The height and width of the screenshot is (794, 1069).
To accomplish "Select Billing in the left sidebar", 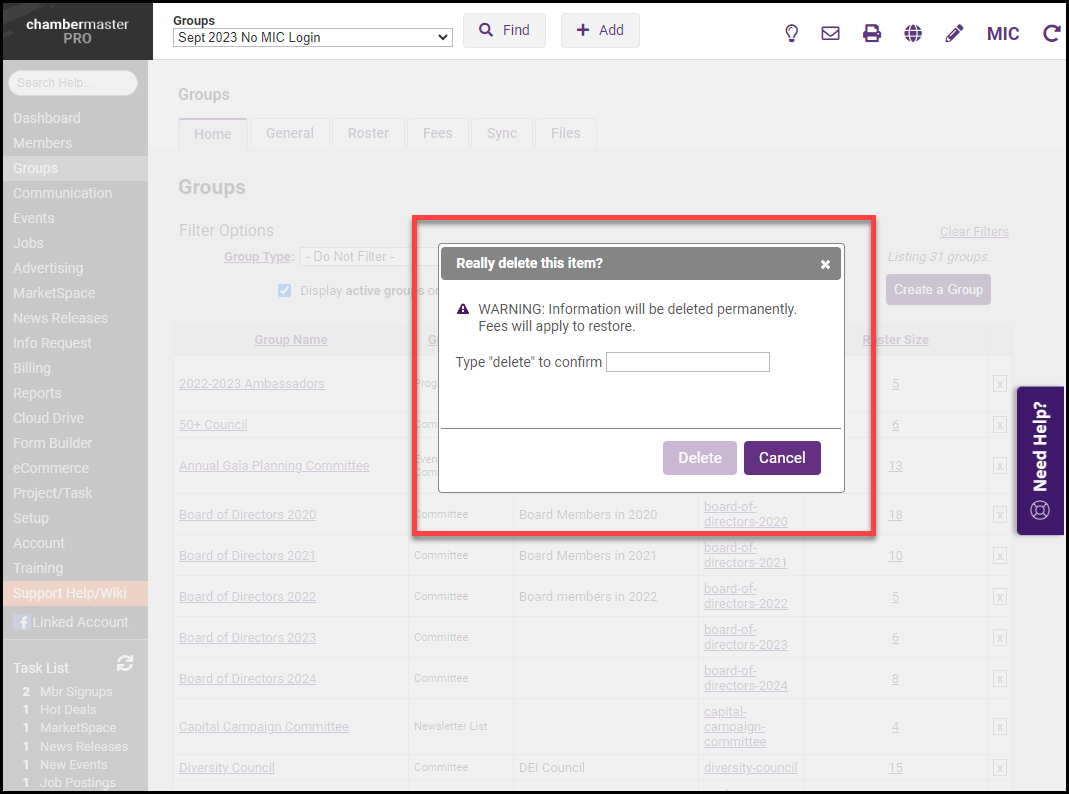I will click(x=32, y=368).
